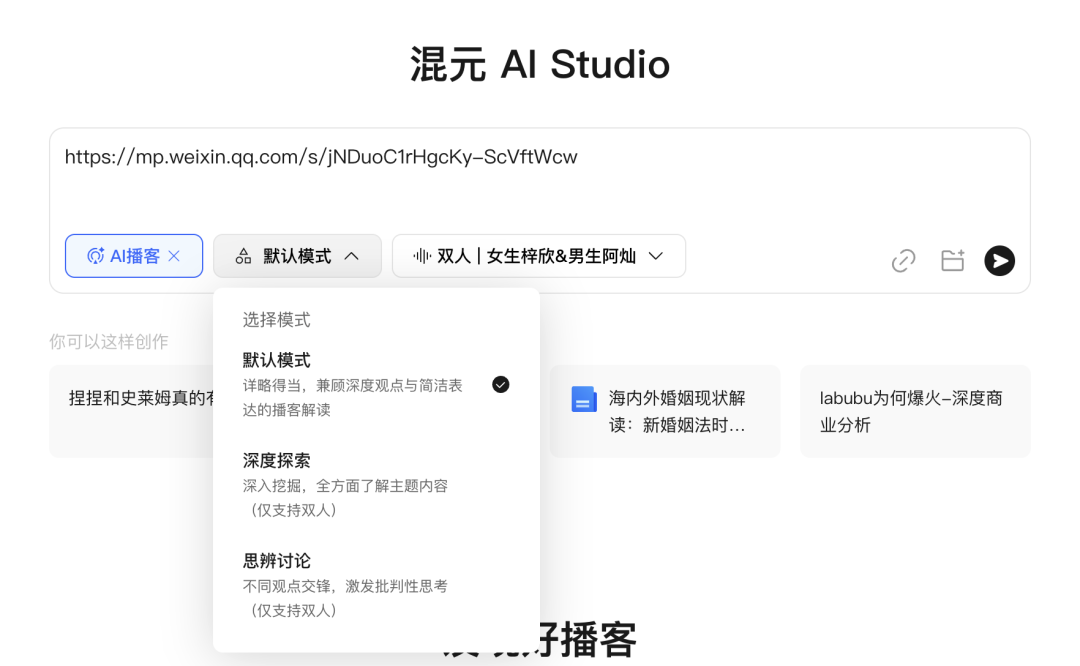Select 深度探索 mode option

pyautogui.click(x=375, y=485)
